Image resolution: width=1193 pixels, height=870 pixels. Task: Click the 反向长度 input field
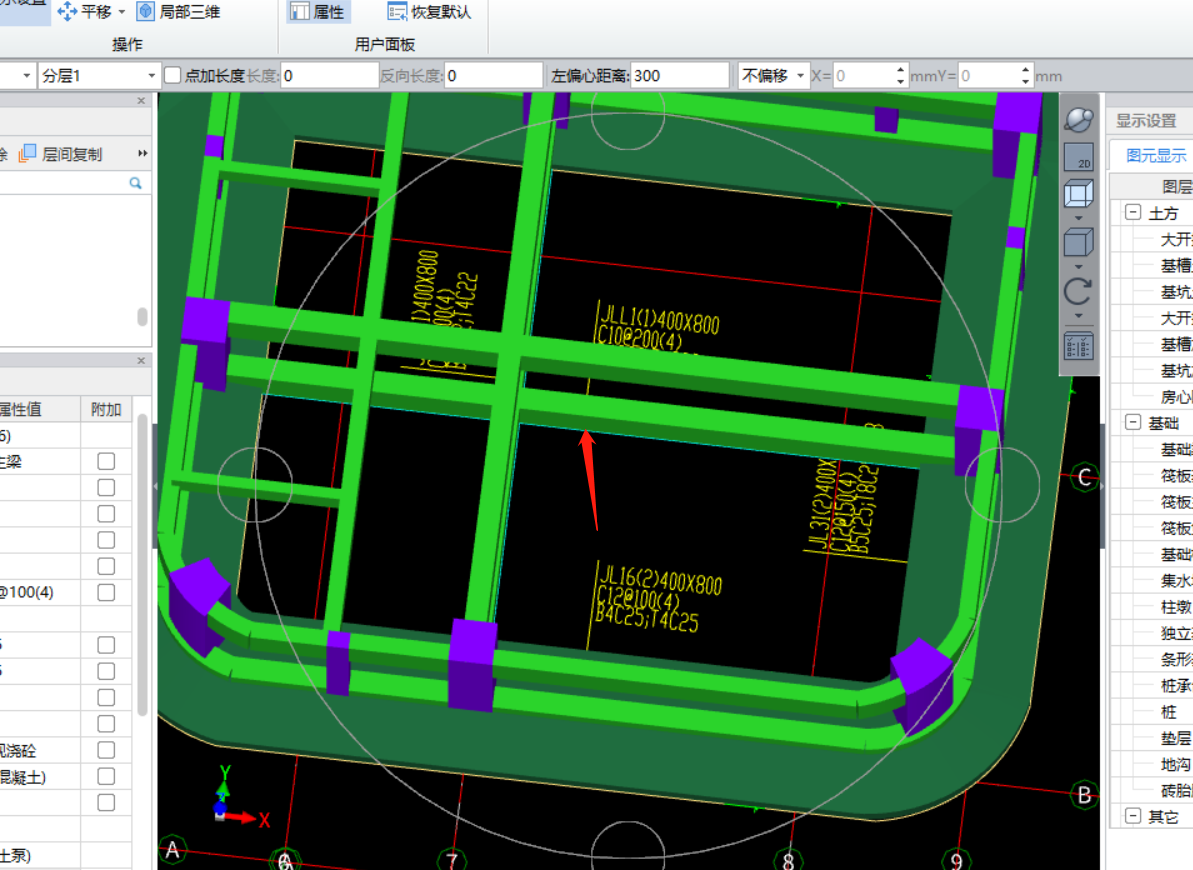[493, 75]
